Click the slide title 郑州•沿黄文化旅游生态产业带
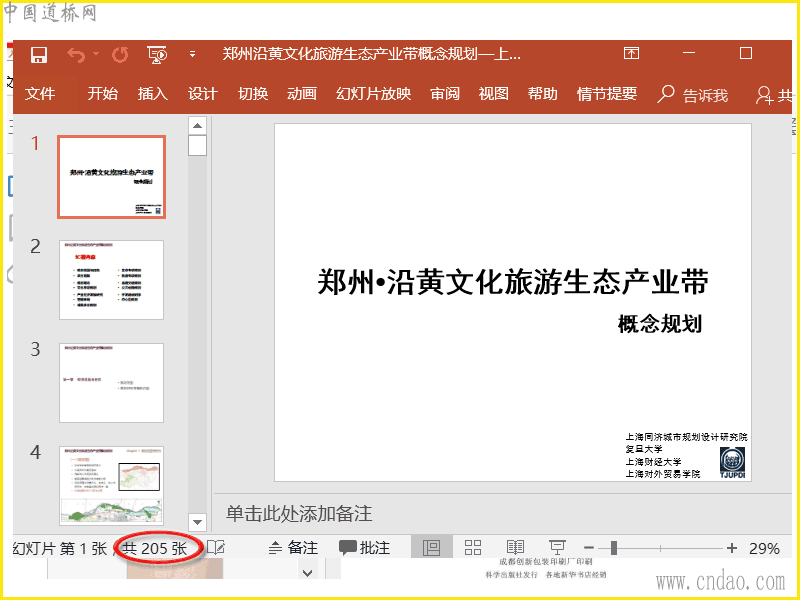Viewport: 800px width, 600px height. tap(513, 282)
